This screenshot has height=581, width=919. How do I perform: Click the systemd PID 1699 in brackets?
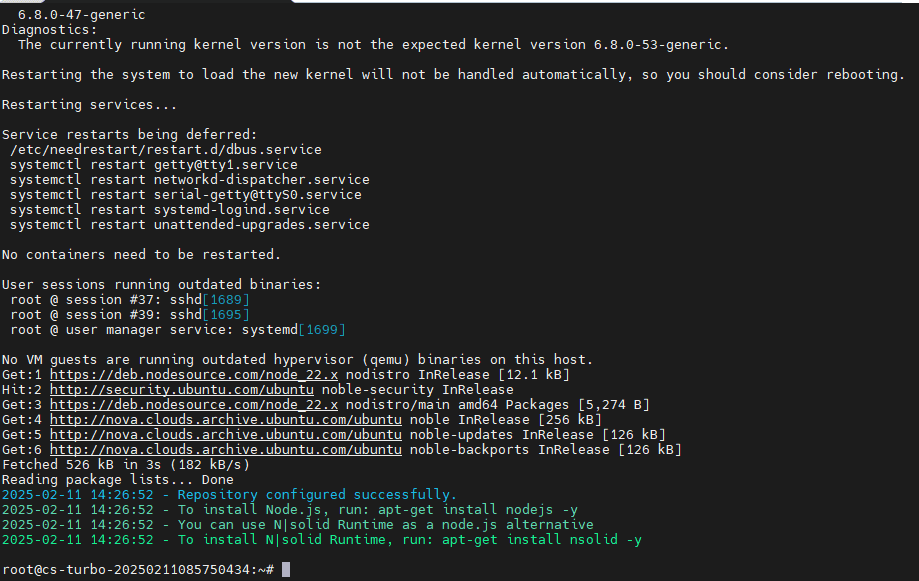point(321,329)
